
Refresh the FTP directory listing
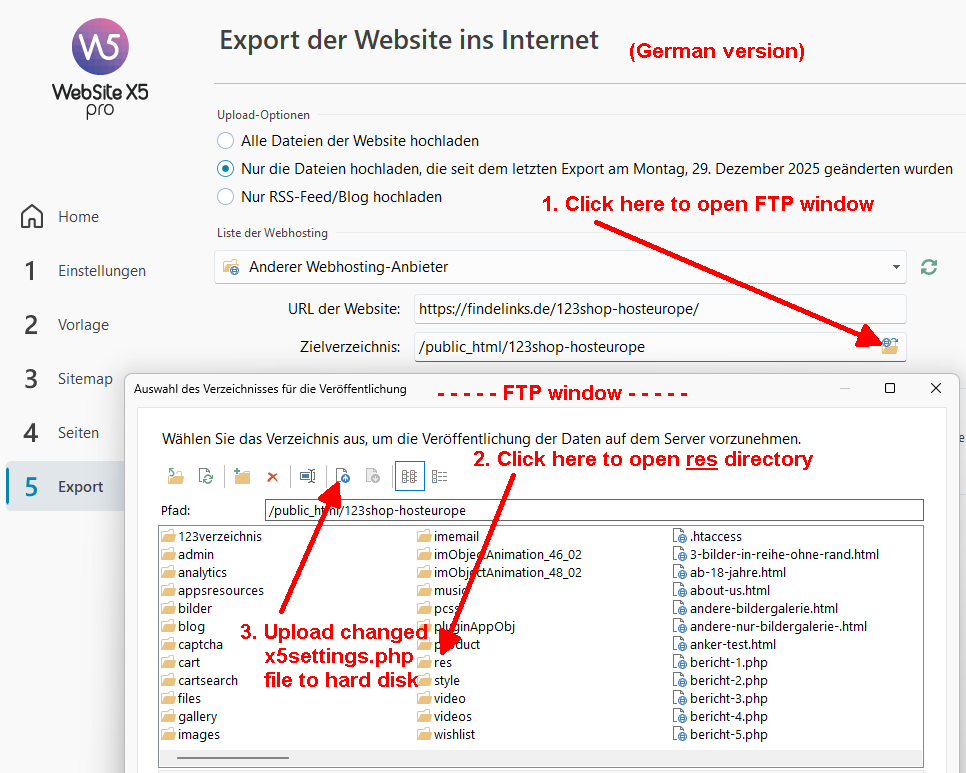(206, 477)
